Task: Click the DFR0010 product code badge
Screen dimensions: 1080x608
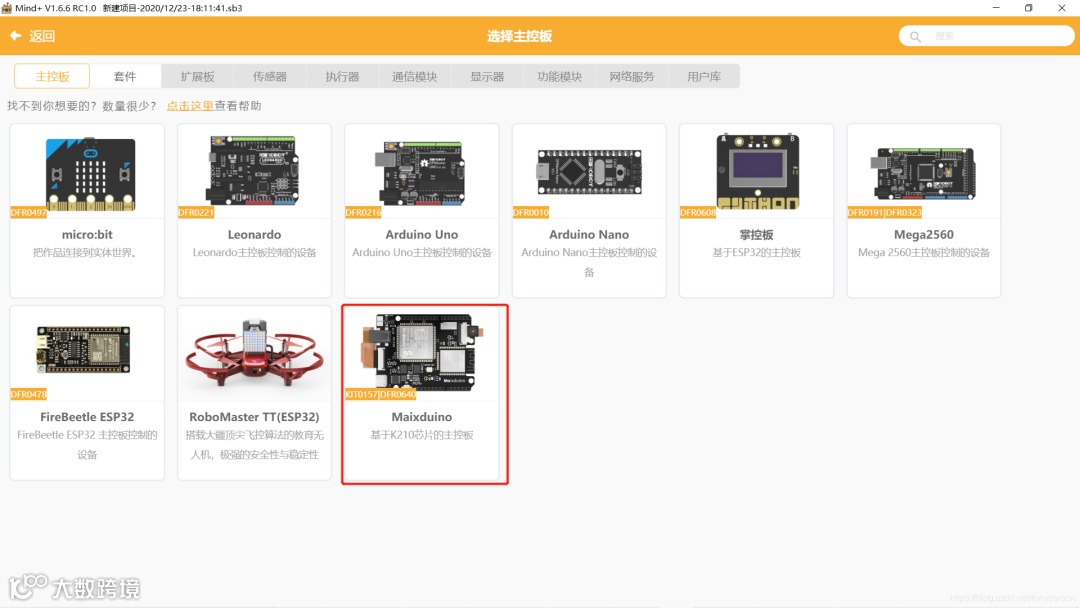Action: pos(530,212)
